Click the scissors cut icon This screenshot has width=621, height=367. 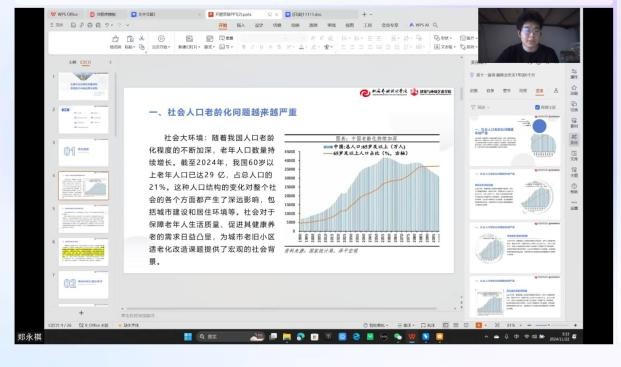coord(141,38)
